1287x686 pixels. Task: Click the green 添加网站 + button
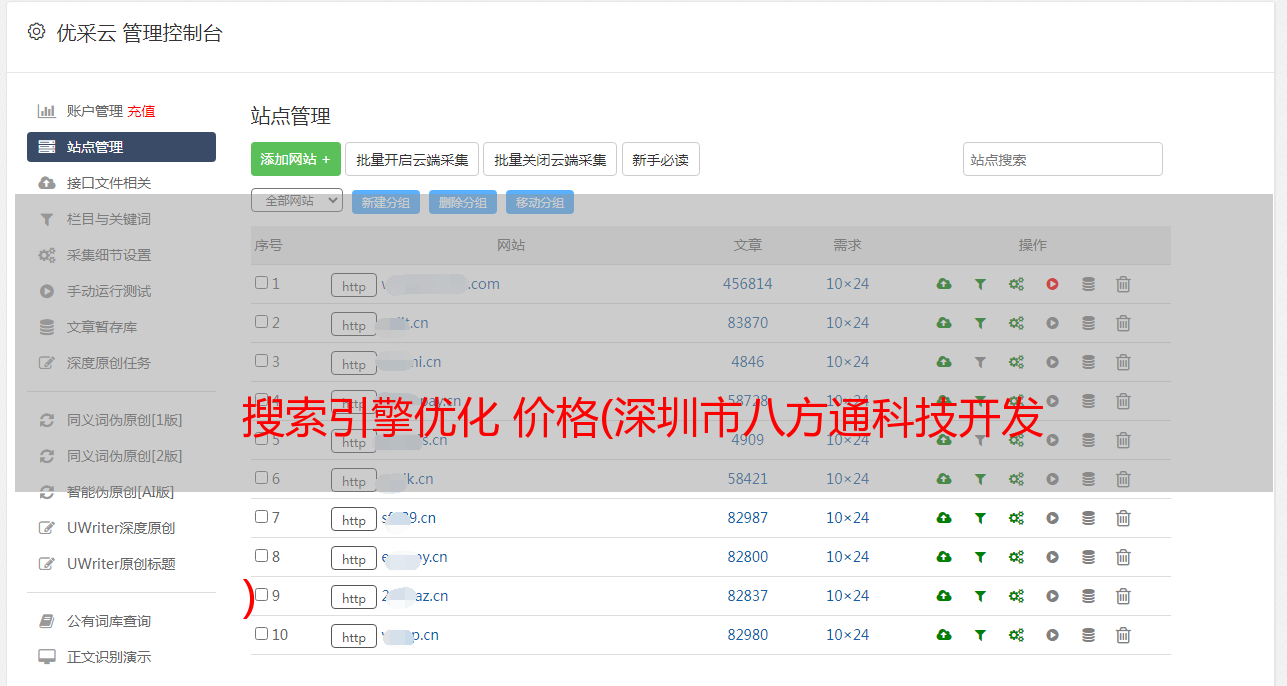click(296, 159)
